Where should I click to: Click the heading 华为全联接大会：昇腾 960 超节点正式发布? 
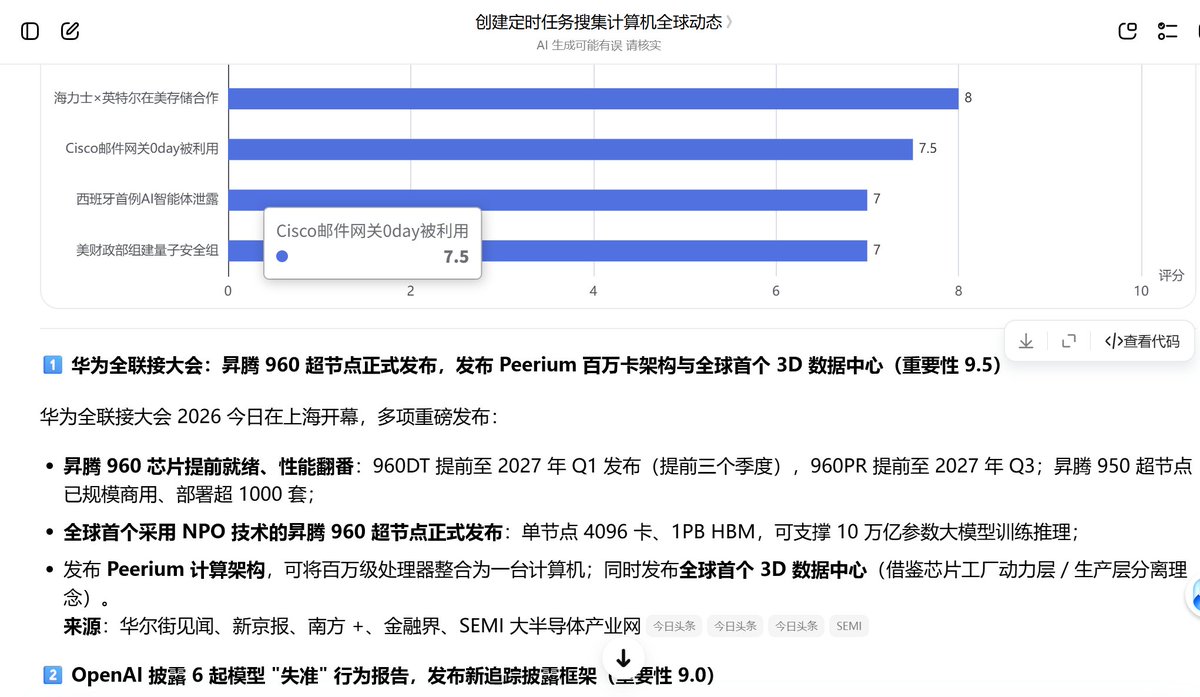click(536, 366)
